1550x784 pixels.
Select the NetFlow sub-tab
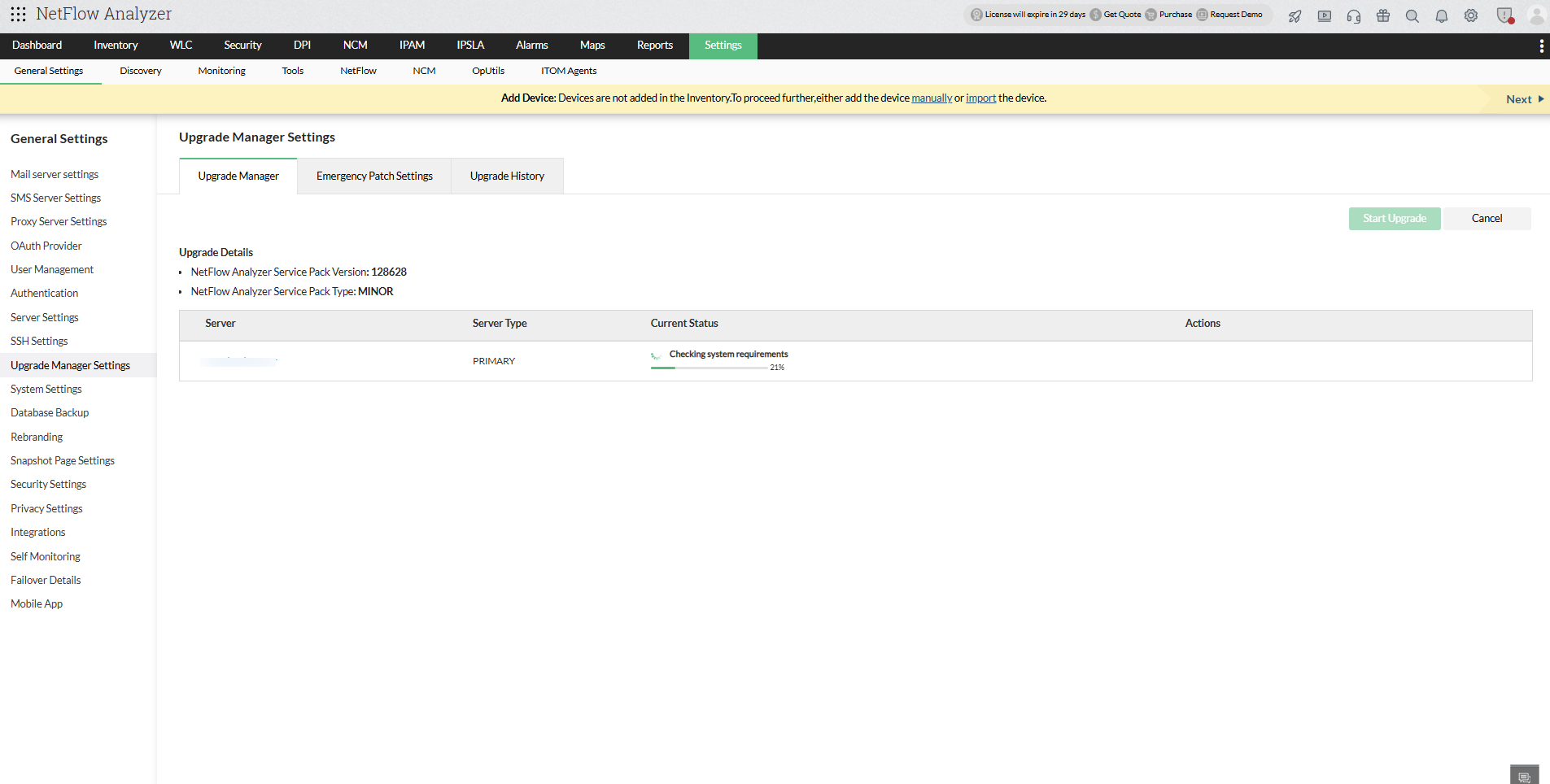(358, 72)
